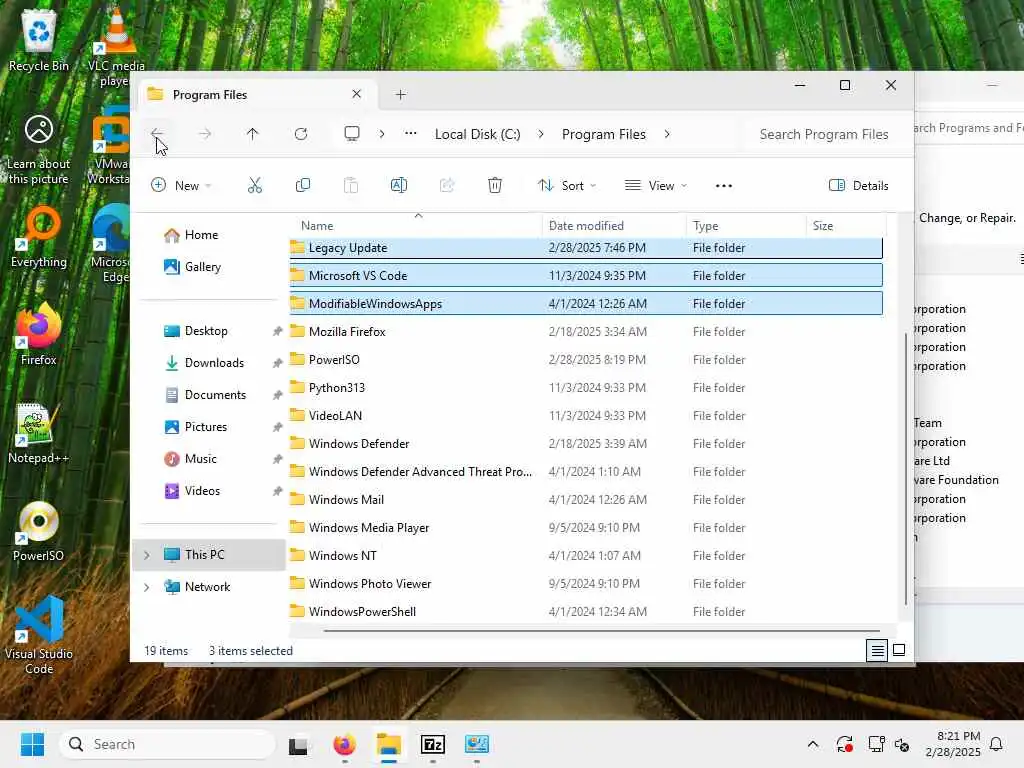Screen dimensions: 1024x768
Task: Open the Sort dropdown menu
Action: point(567,185)
